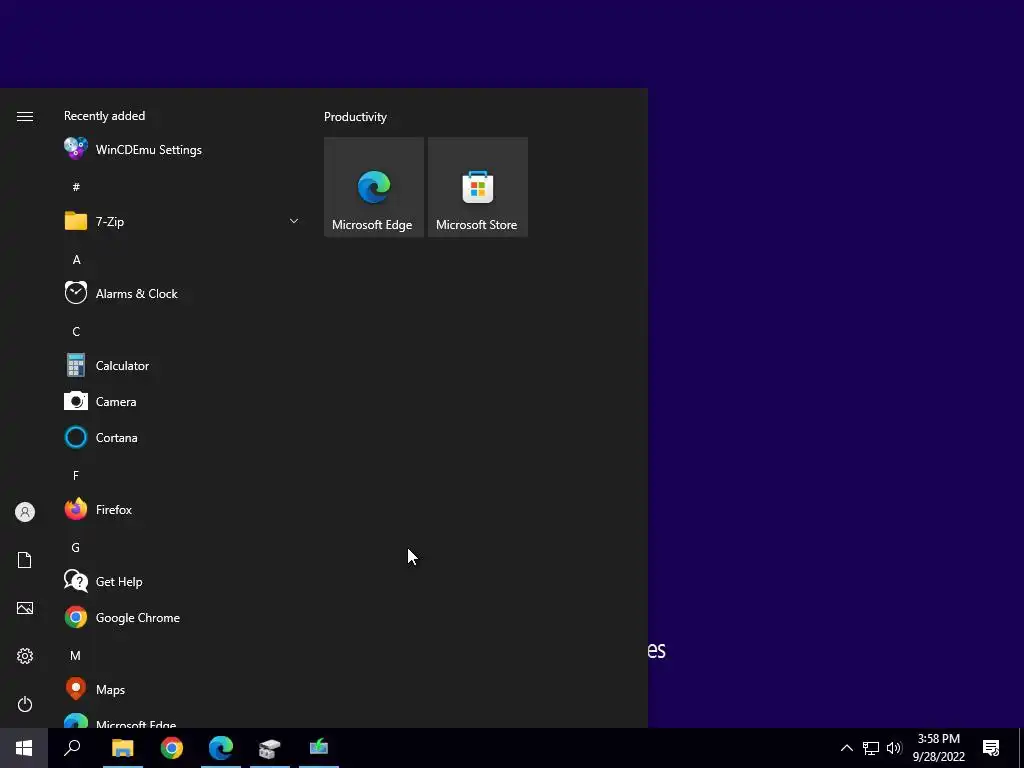Launch Chrome from the taskbar
This screenshot has height=768, width=1024.
click(172, 748)
